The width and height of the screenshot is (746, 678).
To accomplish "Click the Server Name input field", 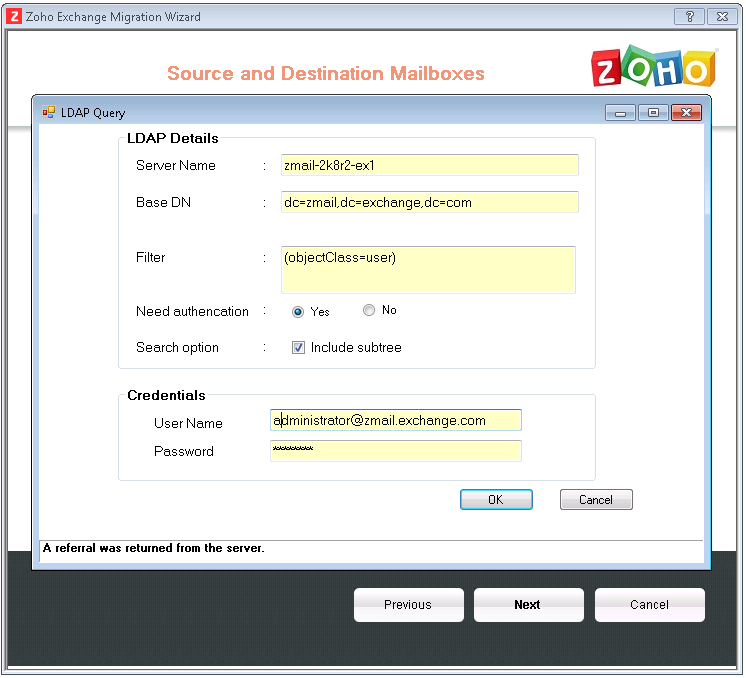I will coord(429,166).
